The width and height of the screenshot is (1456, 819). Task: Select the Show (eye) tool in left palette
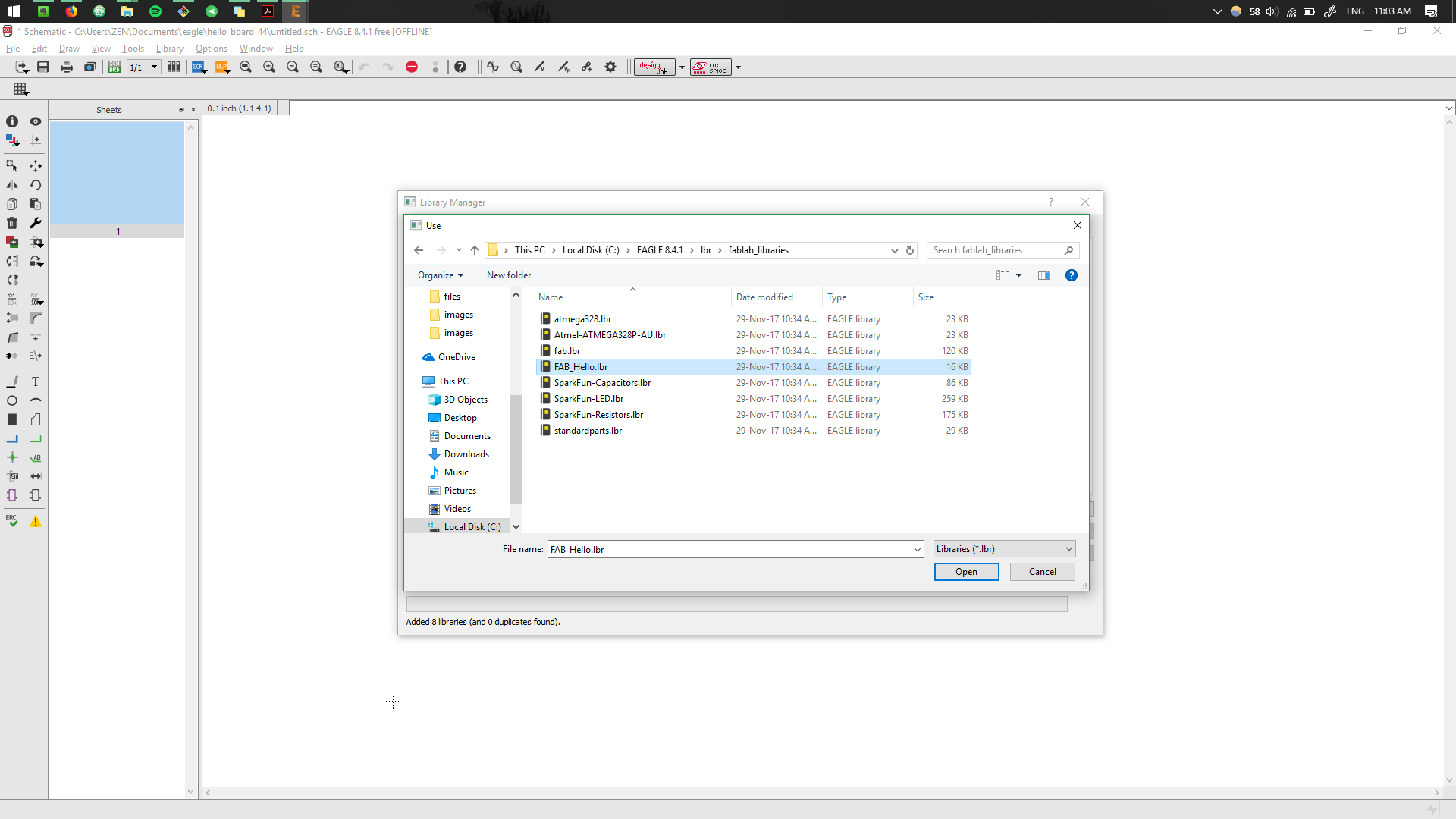36,121
